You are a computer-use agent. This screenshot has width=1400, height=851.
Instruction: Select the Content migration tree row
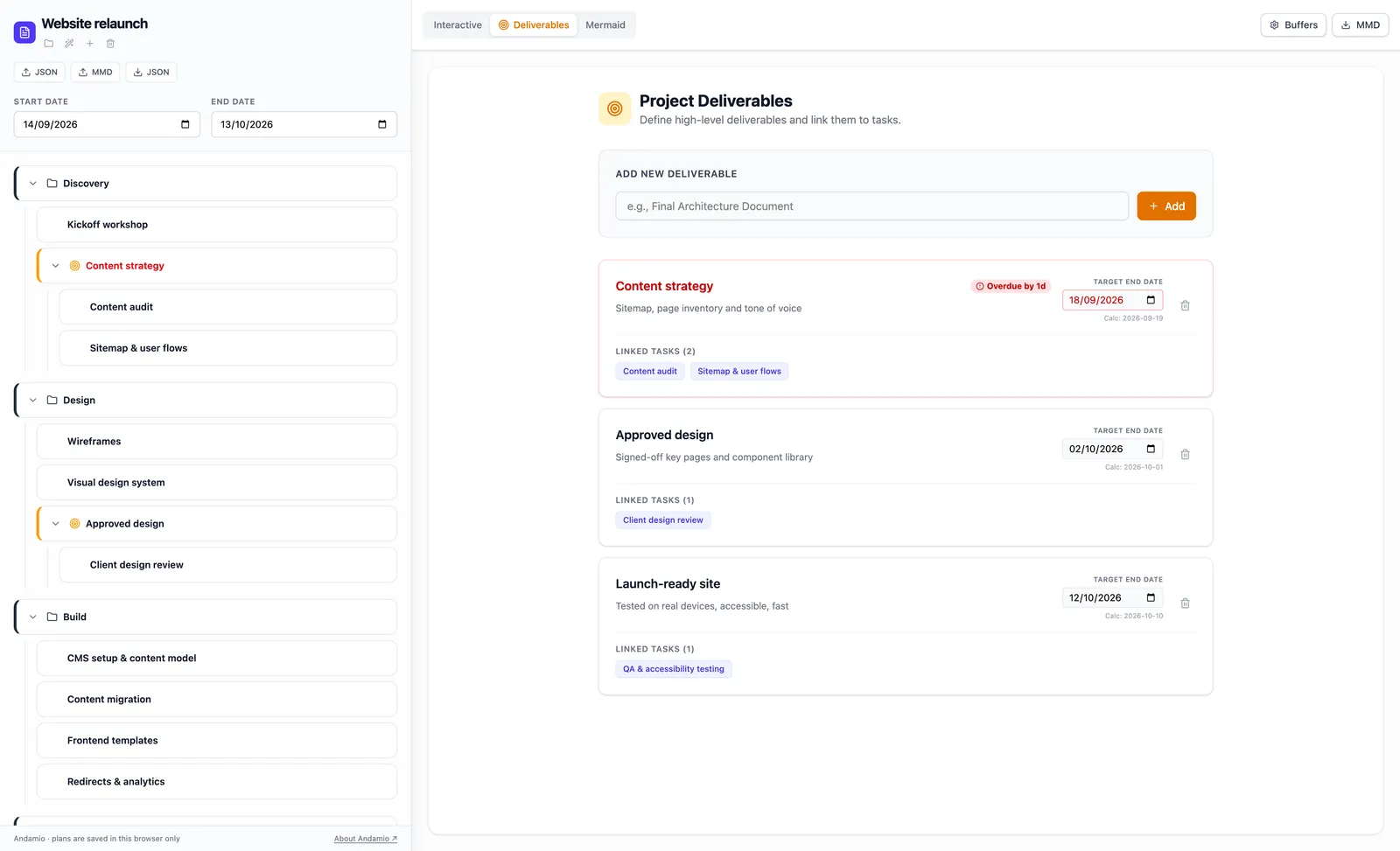pos(217,700)
